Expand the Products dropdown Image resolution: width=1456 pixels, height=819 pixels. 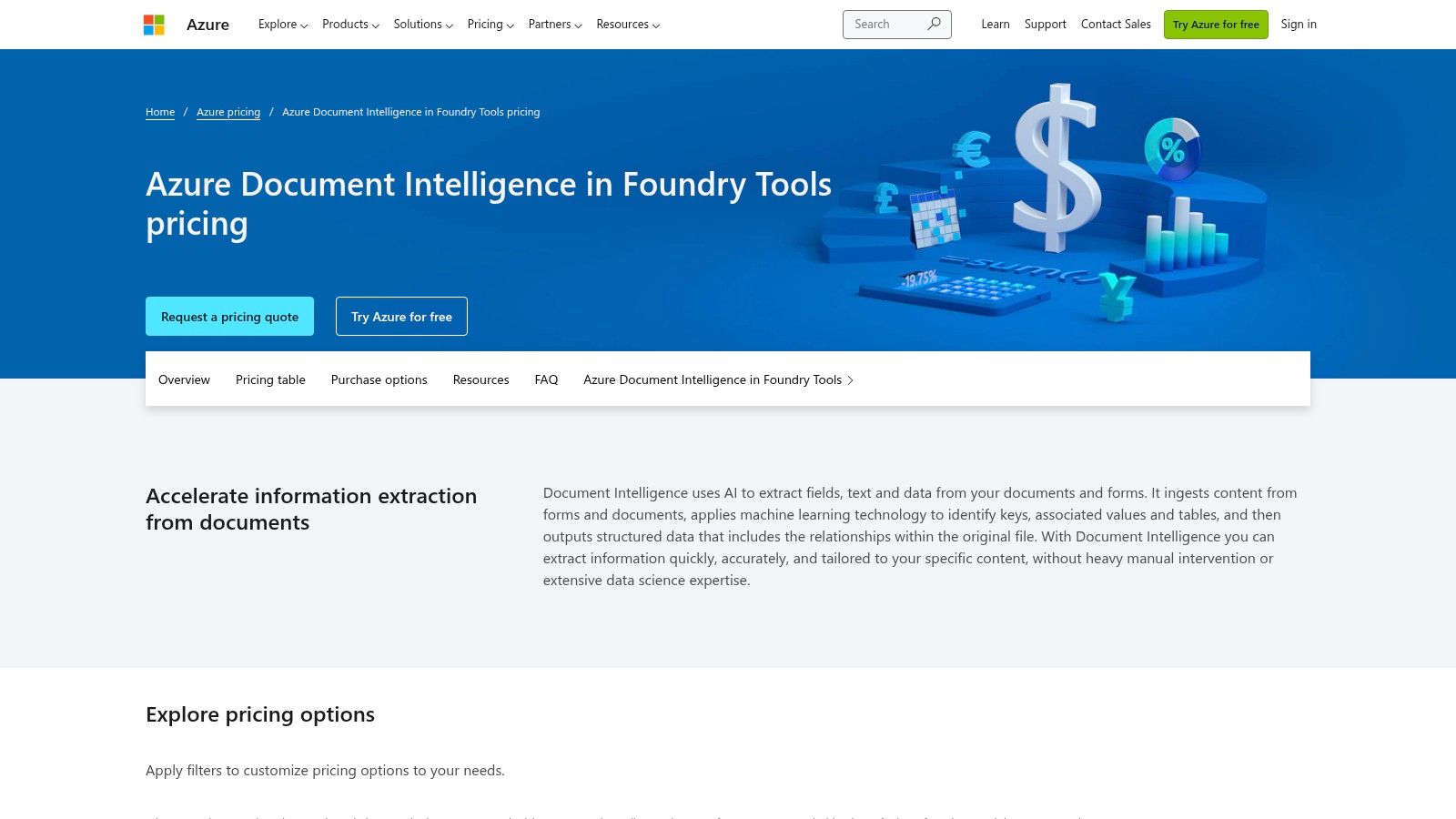click(x=350, y=25)
